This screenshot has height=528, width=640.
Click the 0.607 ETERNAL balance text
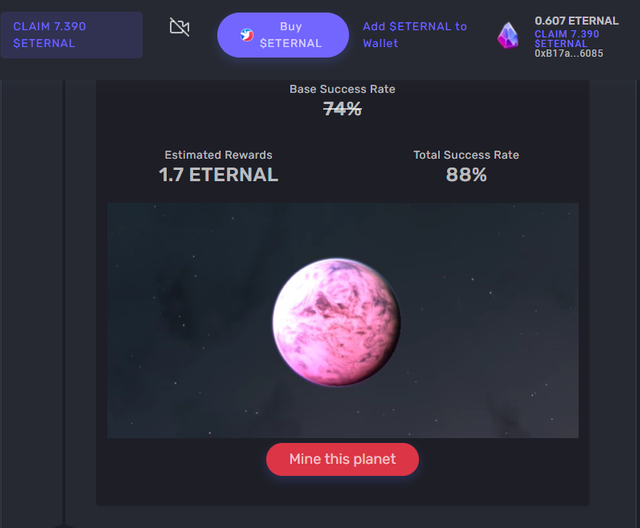pyautogui.click(x=576, y=21)
